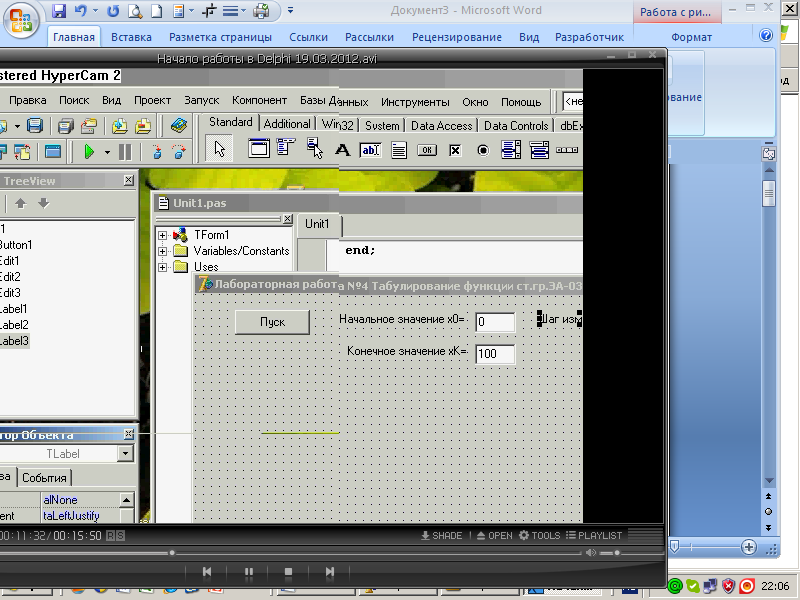
Task: Click the Step Over debug icon
Action: (x=179, y=152)
